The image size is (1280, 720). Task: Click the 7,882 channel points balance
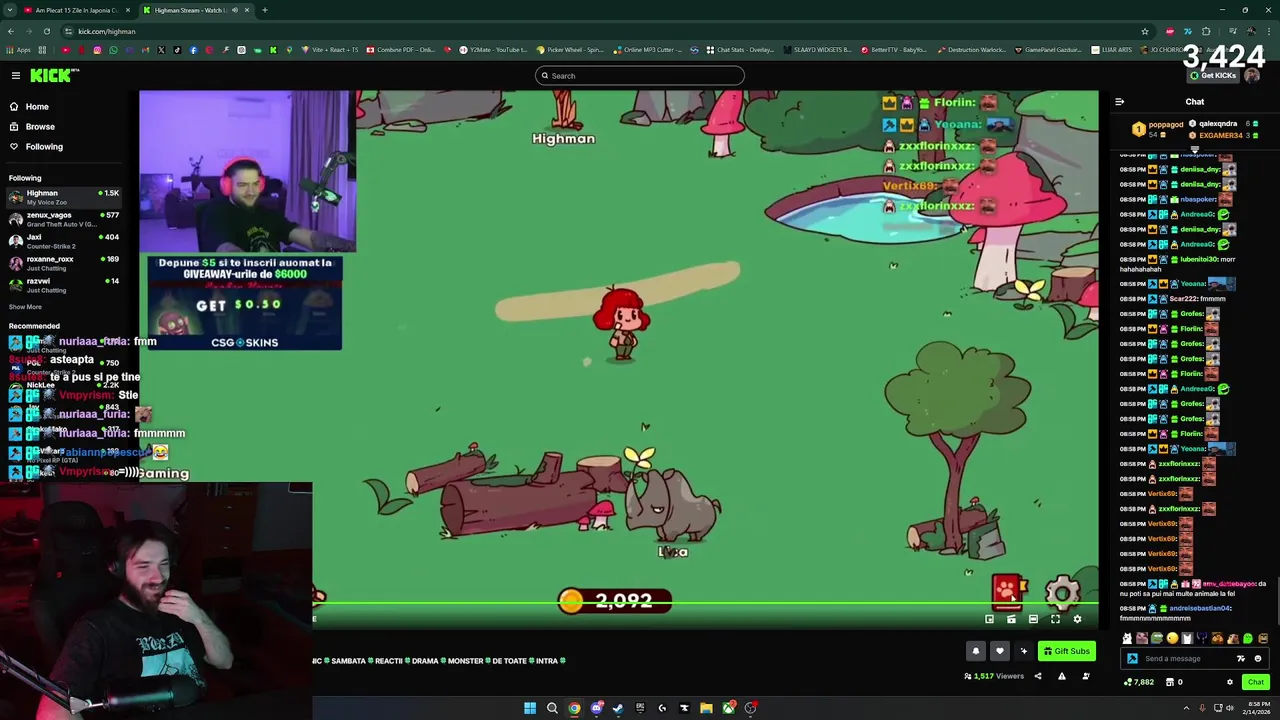pyautogui.click(x=1139, y=683)
